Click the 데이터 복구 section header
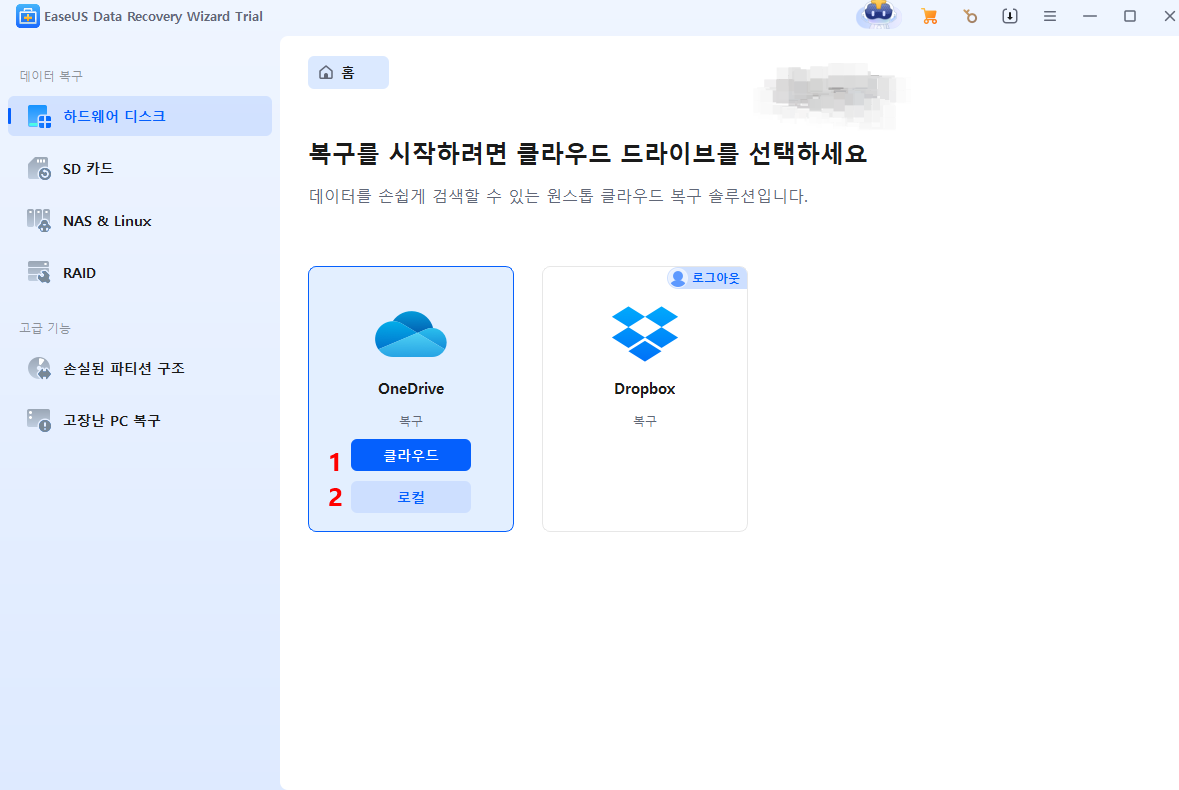Image resolution: width=1179 pixels, height=790 pixels. pyautogui.click(x=51, y=76)
